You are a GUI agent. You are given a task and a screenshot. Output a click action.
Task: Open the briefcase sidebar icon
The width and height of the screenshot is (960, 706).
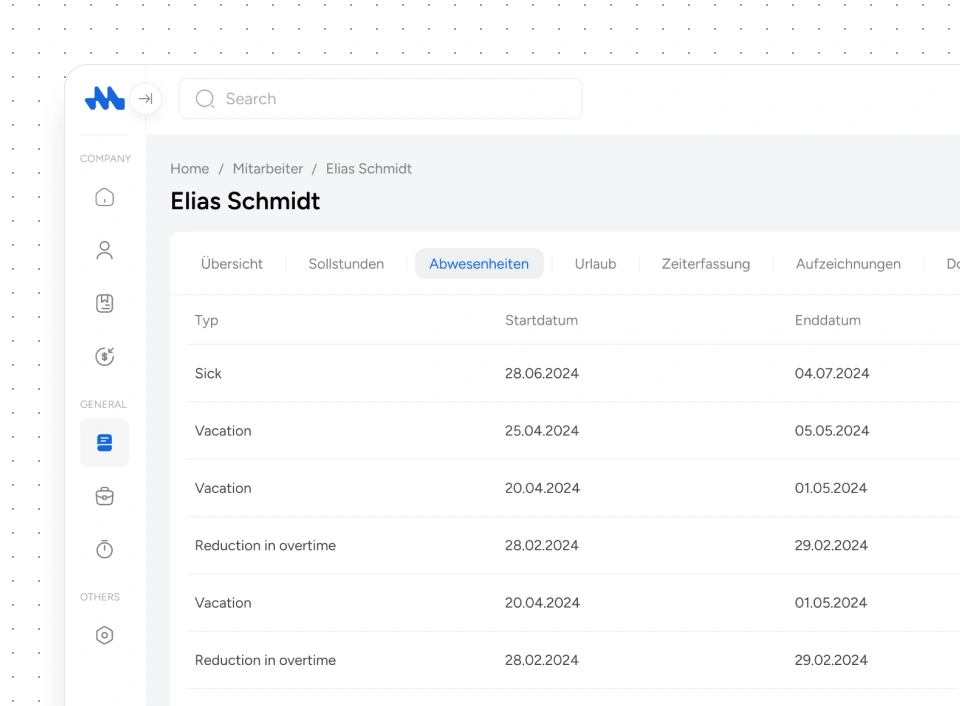coord(104,496)
